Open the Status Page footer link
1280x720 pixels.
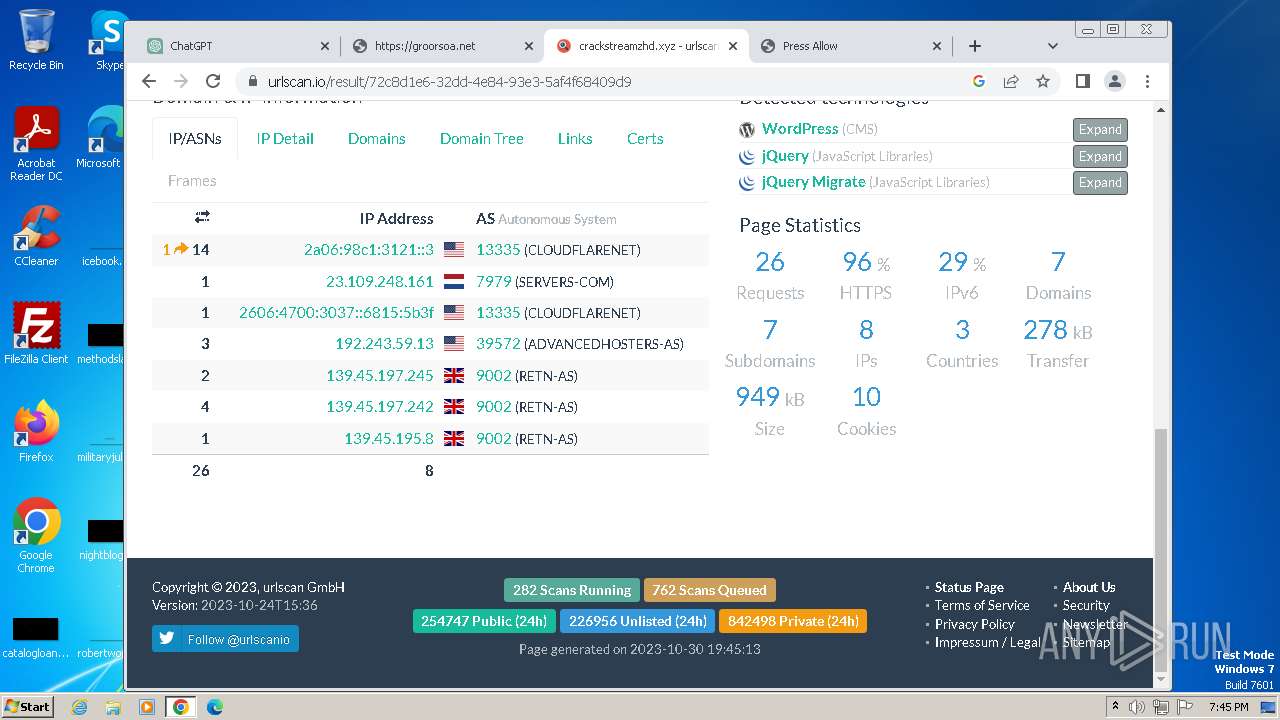(969, 587)
